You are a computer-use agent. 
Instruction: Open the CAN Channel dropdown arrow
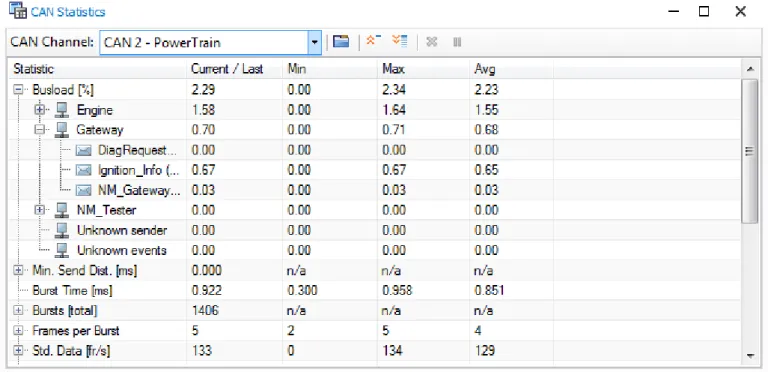pyautogui.click(x=314, y=43)
